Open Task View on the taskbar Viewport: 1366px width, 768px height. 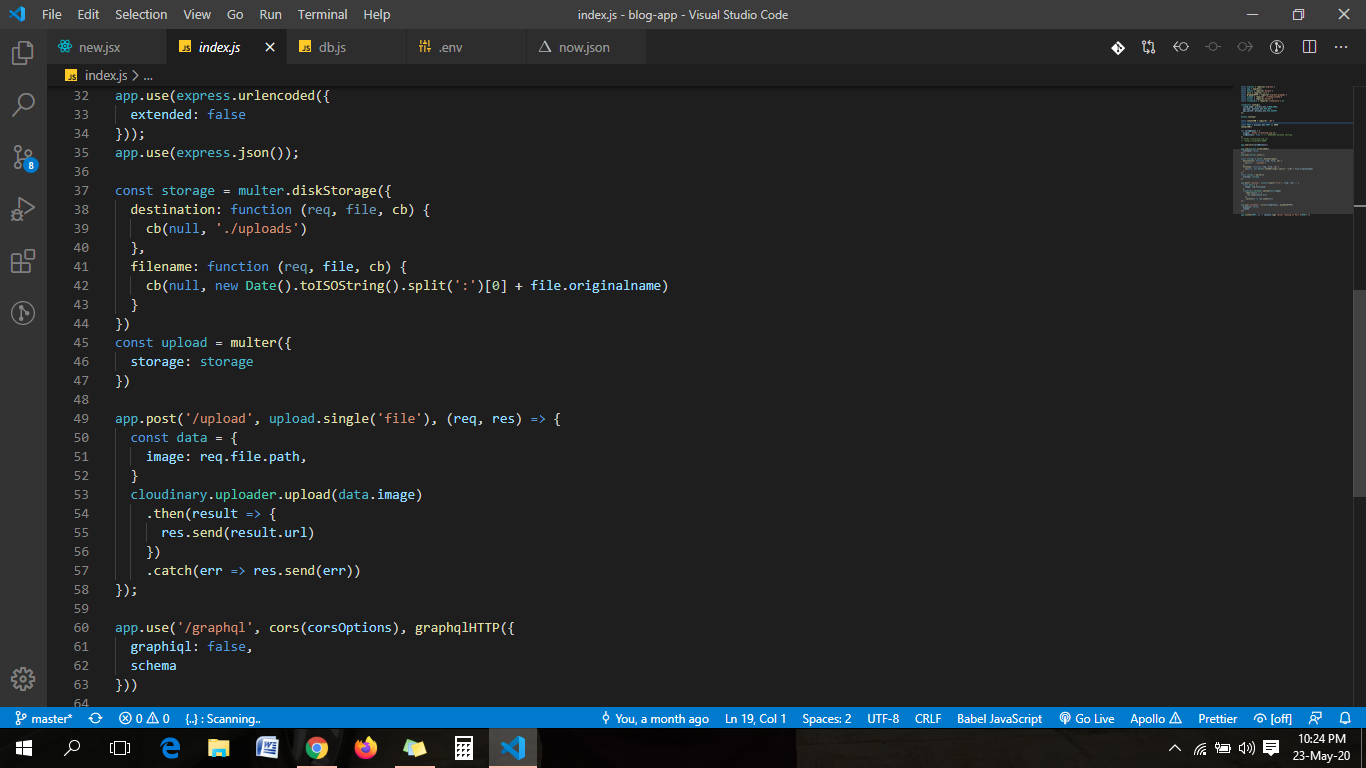point(120,748)
